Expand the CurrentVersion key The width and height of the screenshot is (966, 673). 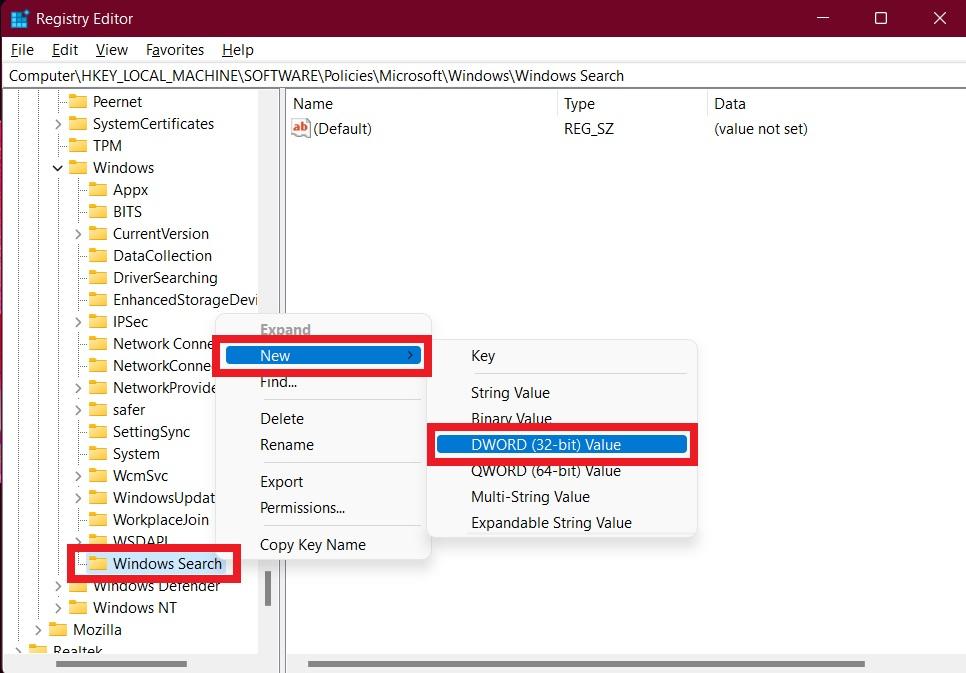pos(78,234)
